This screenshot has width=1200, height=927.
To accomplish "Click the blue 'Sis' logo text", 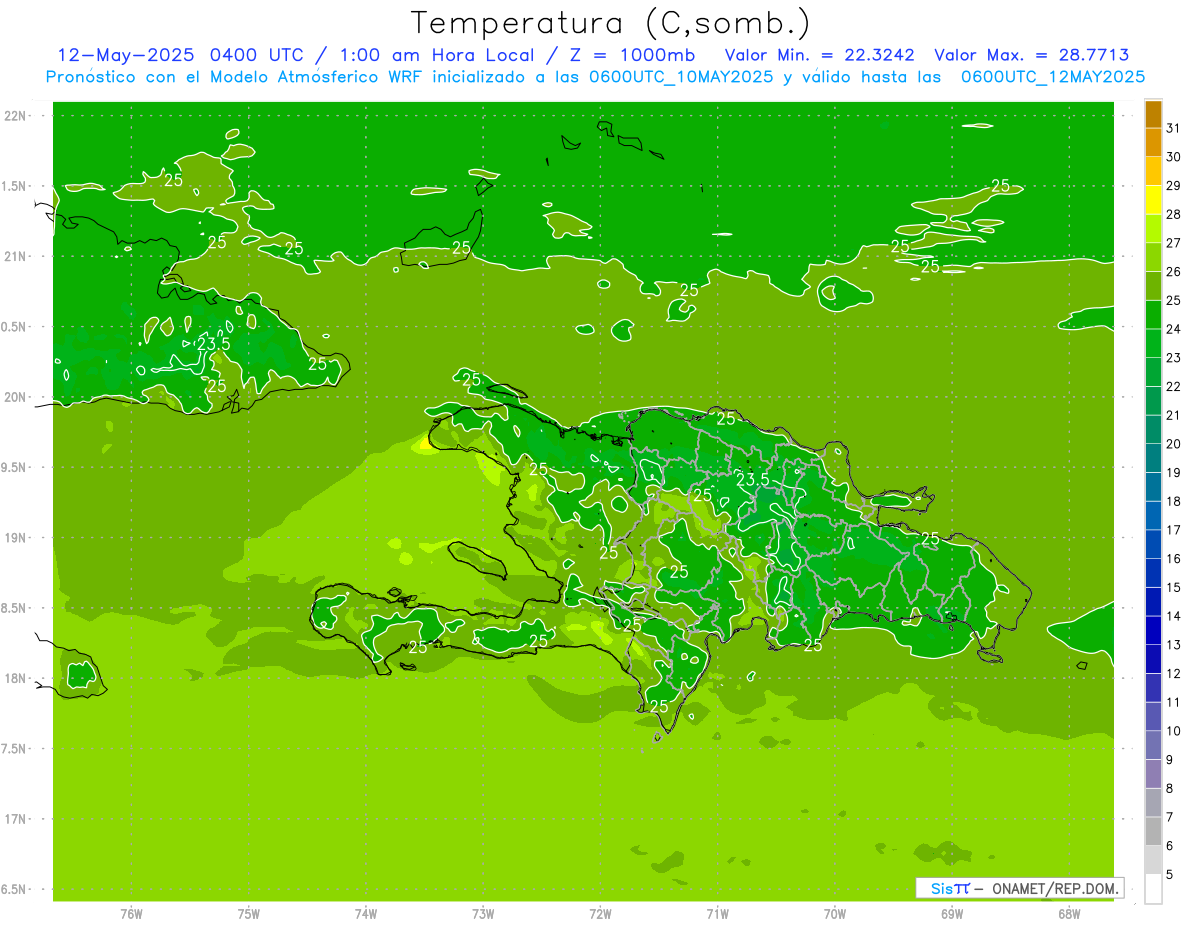I will [941, 888].
